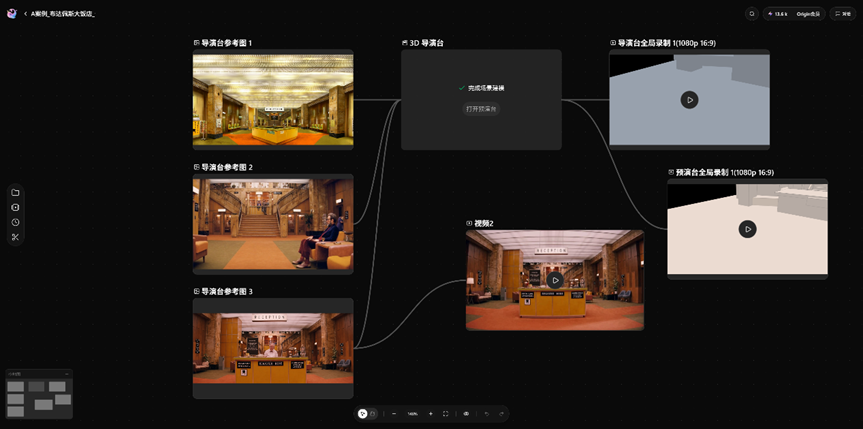Undo with the back arrow in bottom toolbar
Screen dimensions: 863x429
coord(487,414)
